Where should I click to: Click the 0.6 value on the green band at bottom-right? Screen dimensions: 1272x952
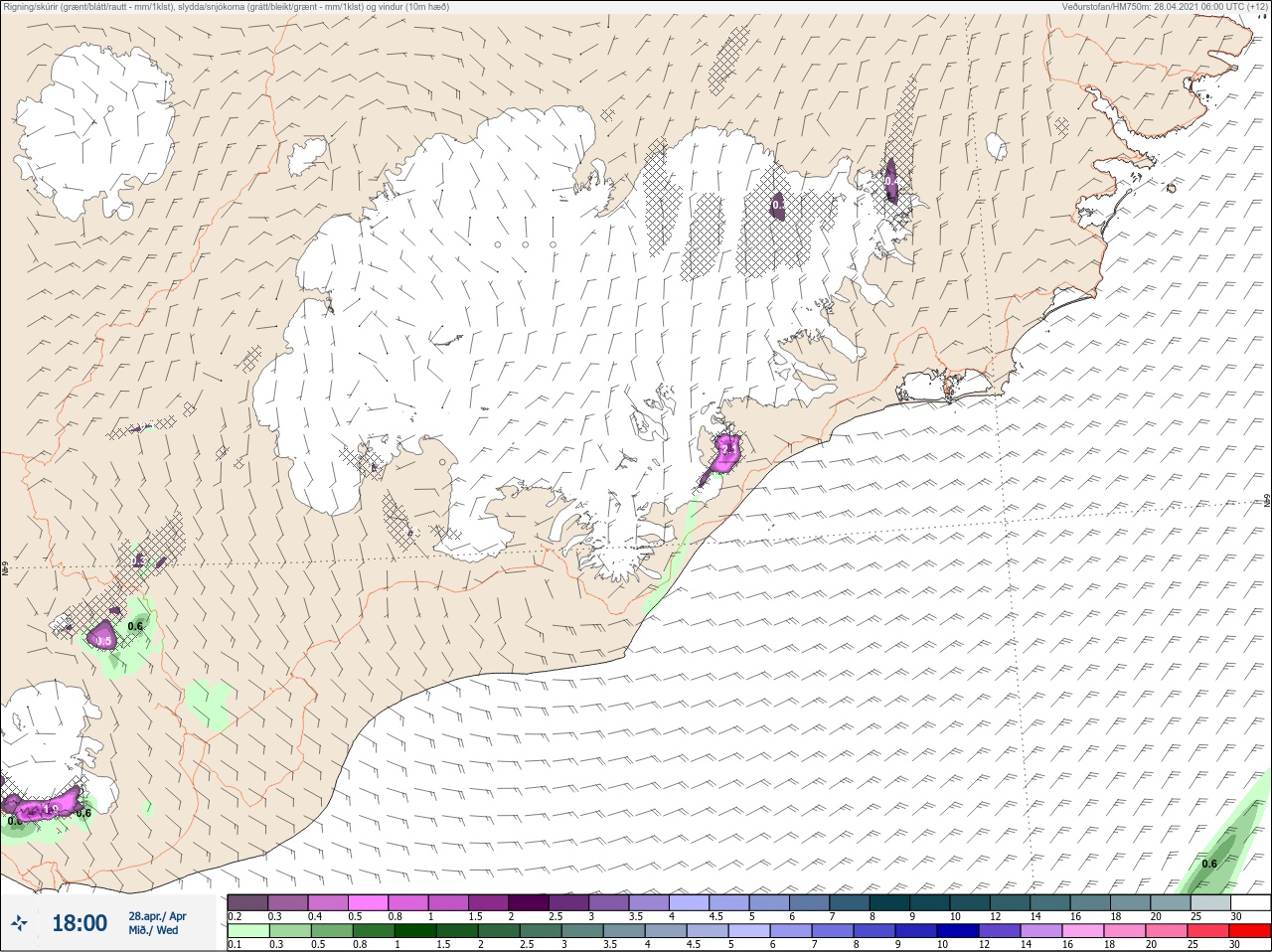pyautogui.click(x=1209, y=864)
